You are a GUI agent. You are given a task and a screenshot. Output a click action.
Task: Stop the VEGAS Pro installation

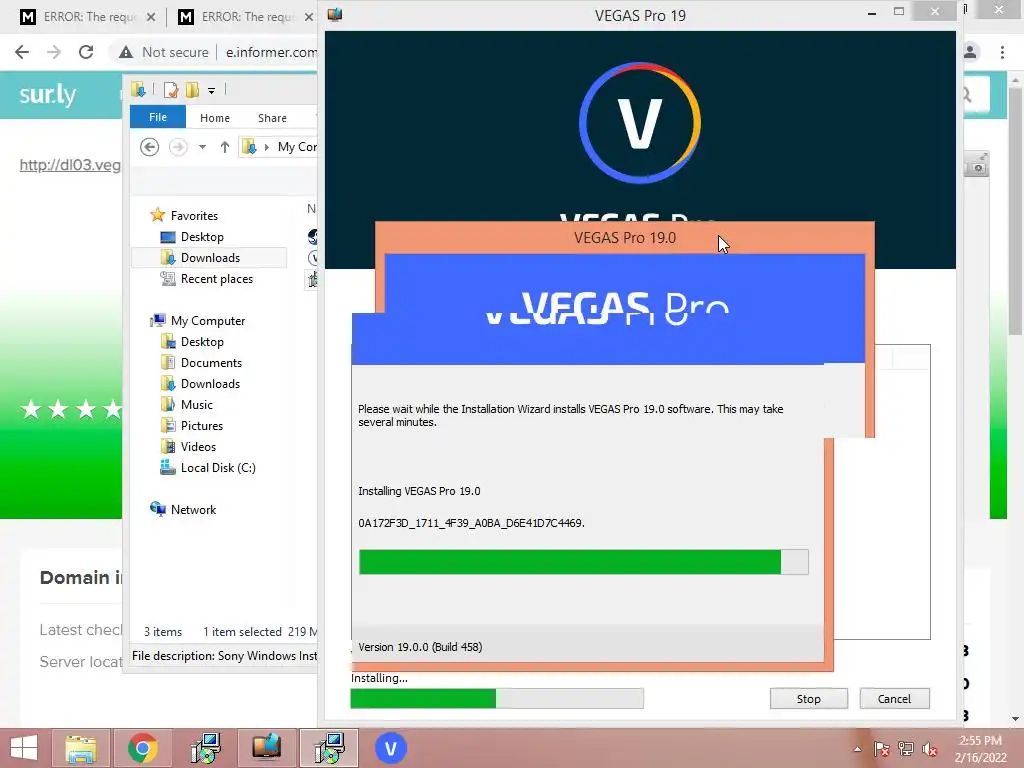click(808, 699)
